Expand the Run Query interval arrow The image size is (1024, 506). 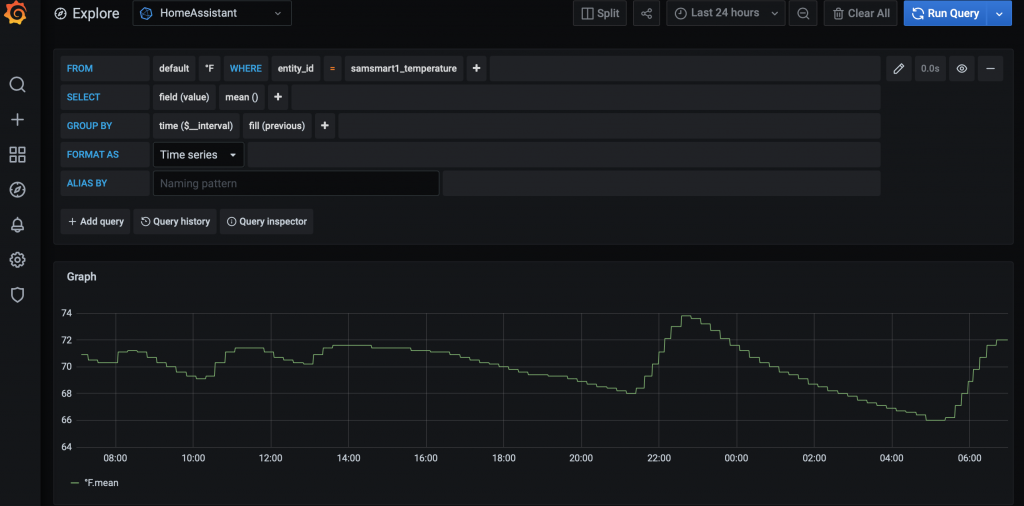[x=999, y=13]
